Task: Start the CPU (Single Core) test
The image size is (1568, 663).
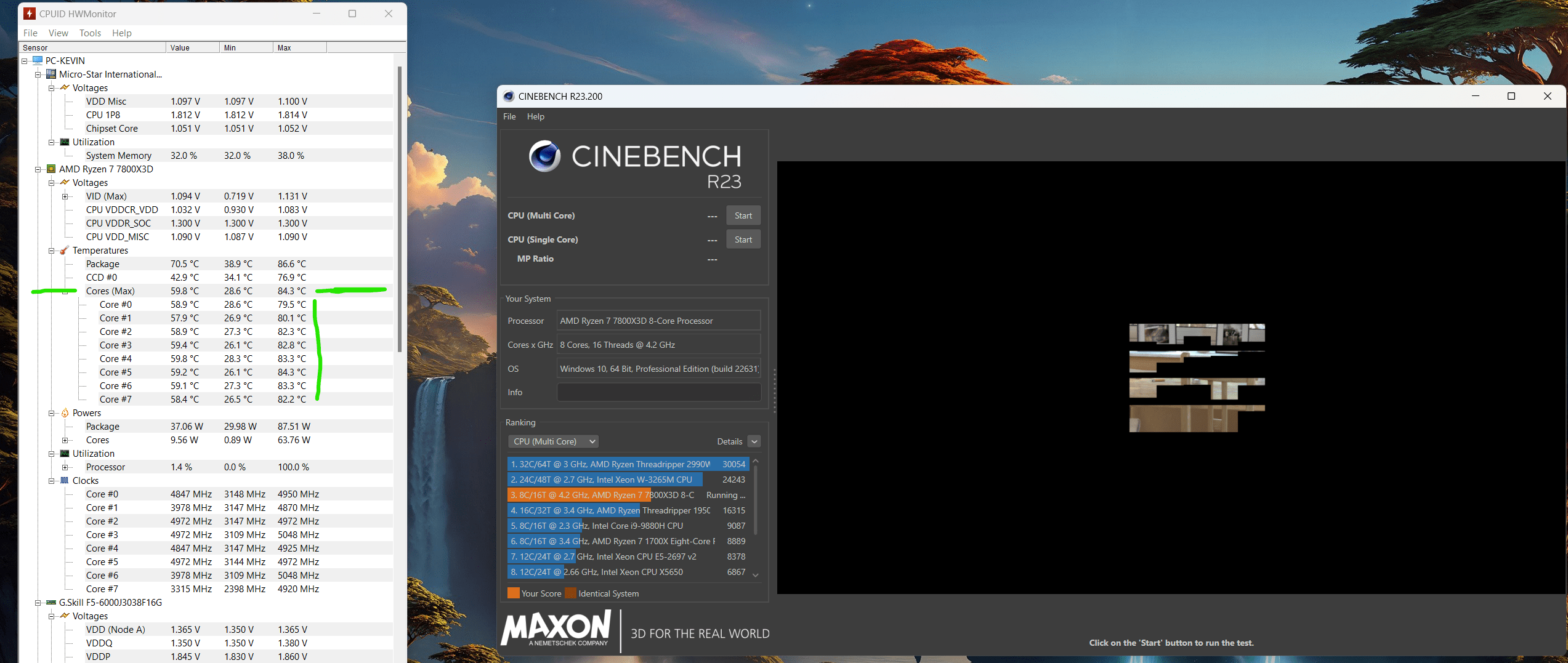Action: pos(743,239)
